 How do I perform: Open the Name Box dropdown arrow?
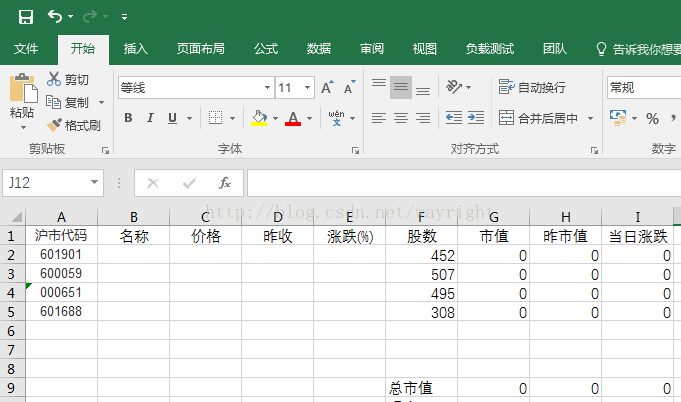click(x=95, y=183)
